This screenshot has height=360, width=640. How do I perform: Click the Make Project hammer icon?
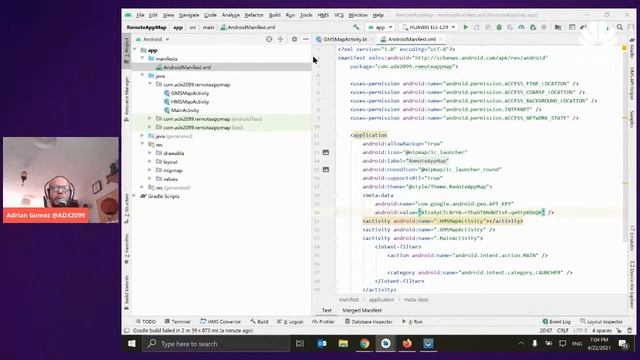pos(356,27)
